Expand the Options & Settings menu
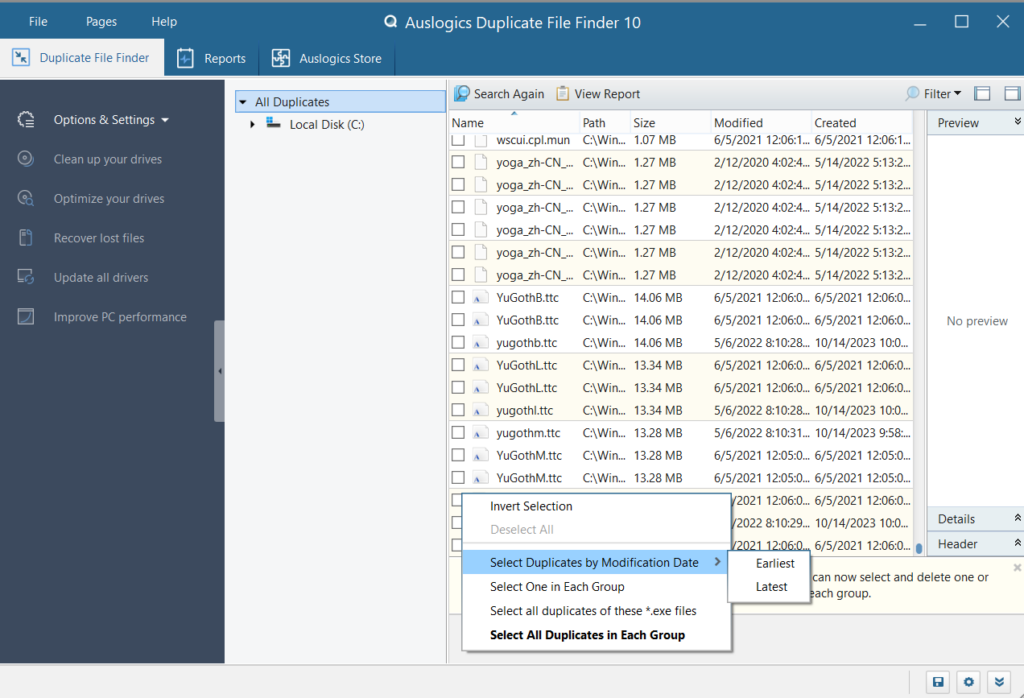Image resolution: width=1024 pixels, height=698 pixels. (110, 120)
